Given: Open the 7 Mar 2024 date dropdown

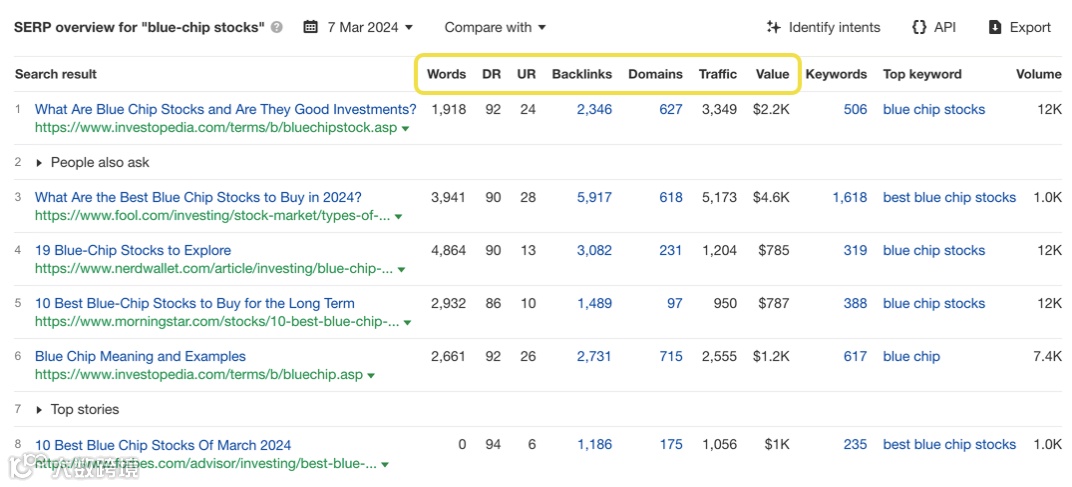Looking at the screenshot, I should pos(370,27).
